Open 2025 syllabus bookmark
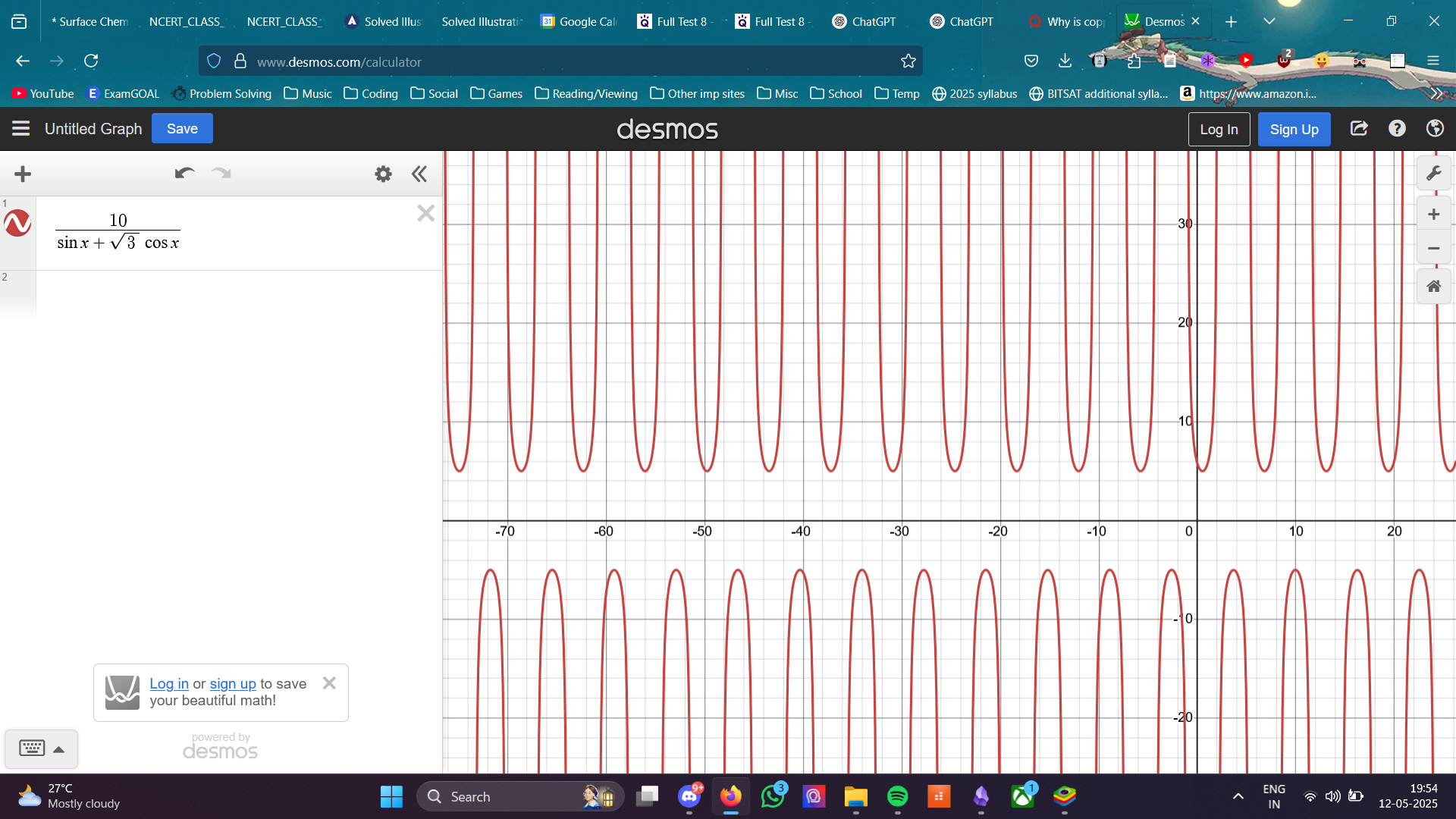Screen dimensions: 1456x819 (x=974, y=93)
